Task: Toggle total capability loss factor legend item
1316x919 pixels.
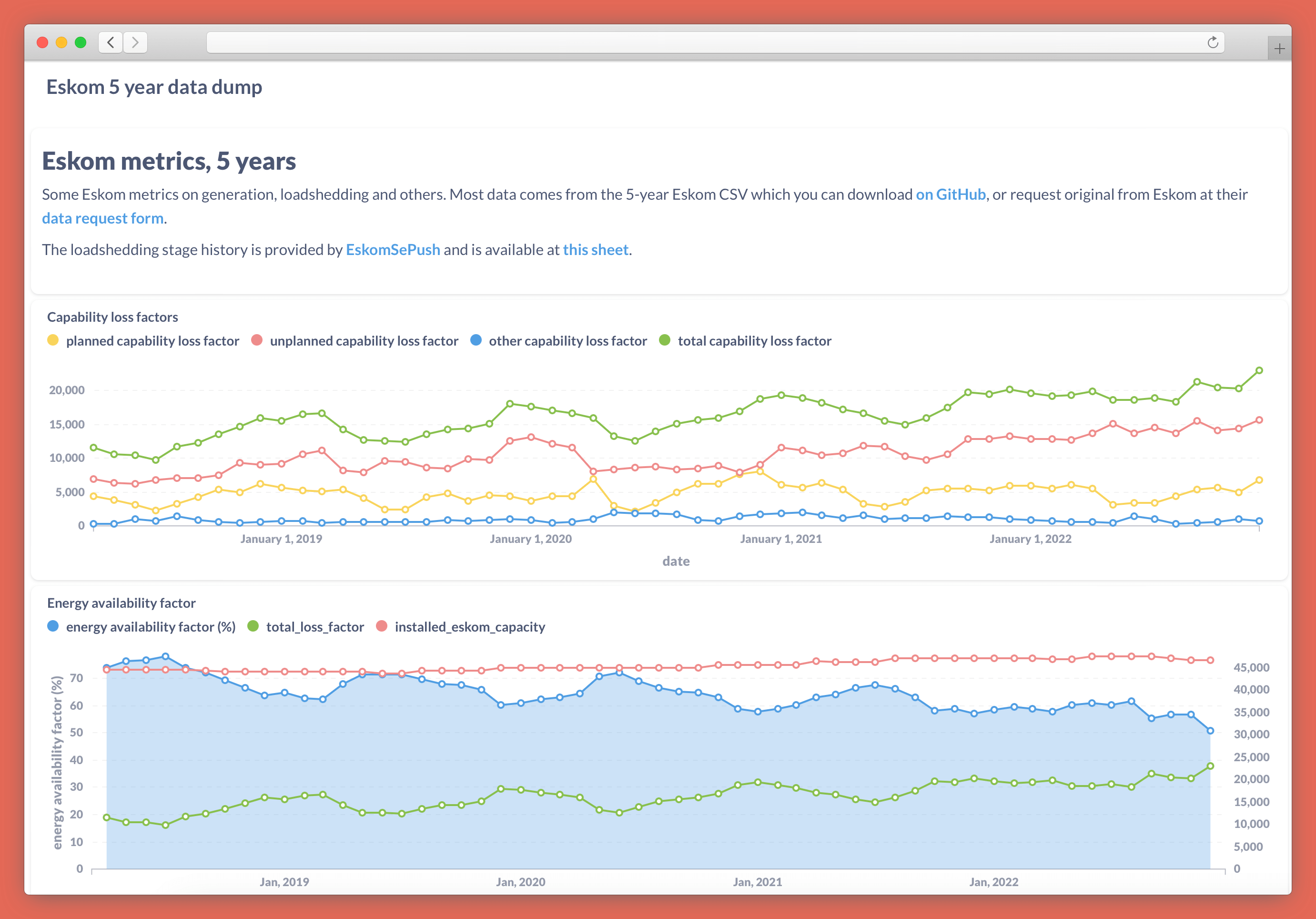Action: coord(745,341)
